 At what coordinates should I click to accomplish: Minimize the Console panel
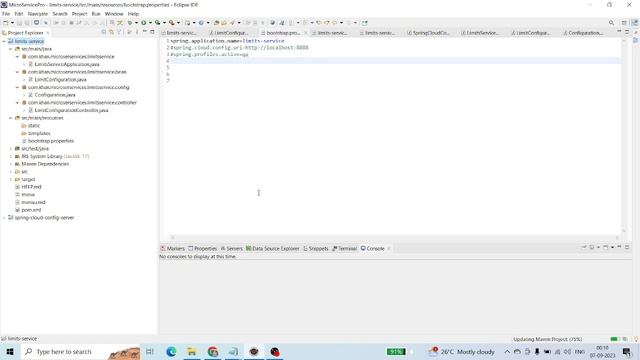point(619,247)
